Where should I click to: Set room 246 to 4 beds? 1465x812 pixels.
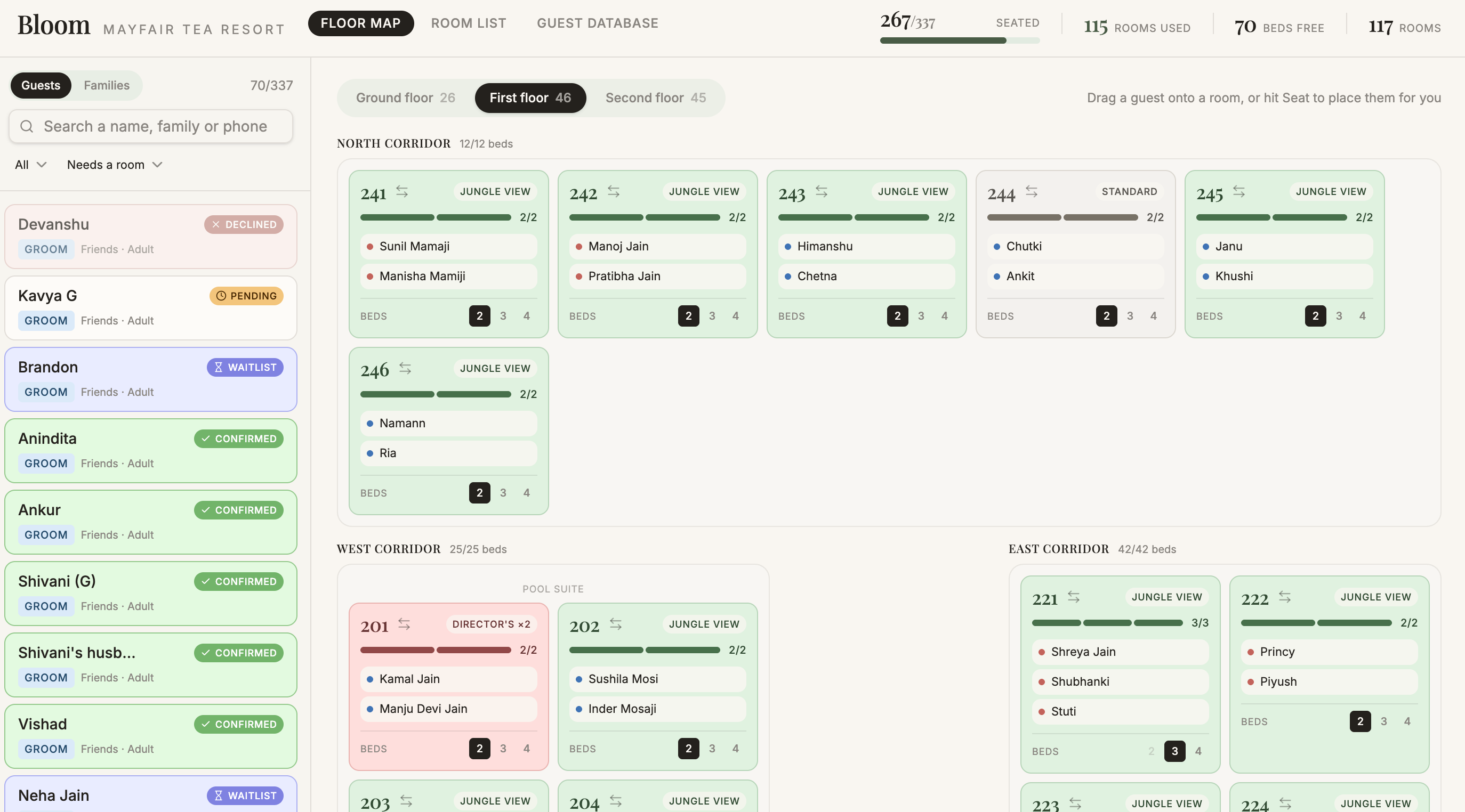coord(526,493)
